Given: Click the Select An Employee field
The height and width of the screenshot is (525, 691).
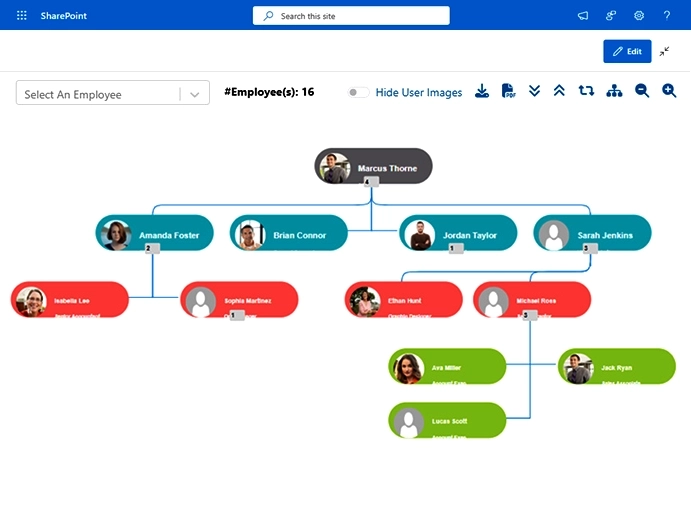Looking at the screenshot, I should (113, 93).
